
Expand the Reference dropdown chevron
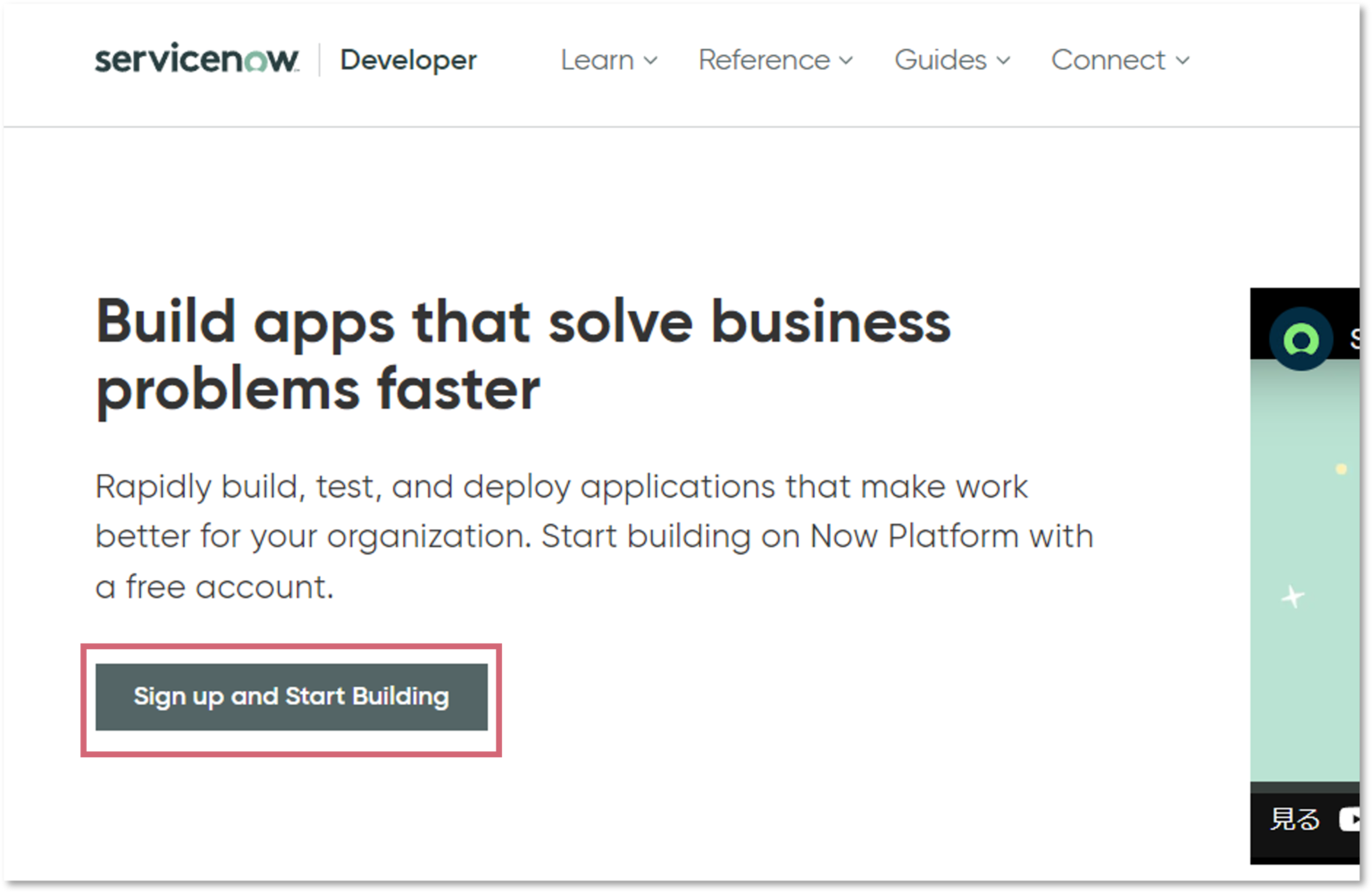click(x=846, y=62)
